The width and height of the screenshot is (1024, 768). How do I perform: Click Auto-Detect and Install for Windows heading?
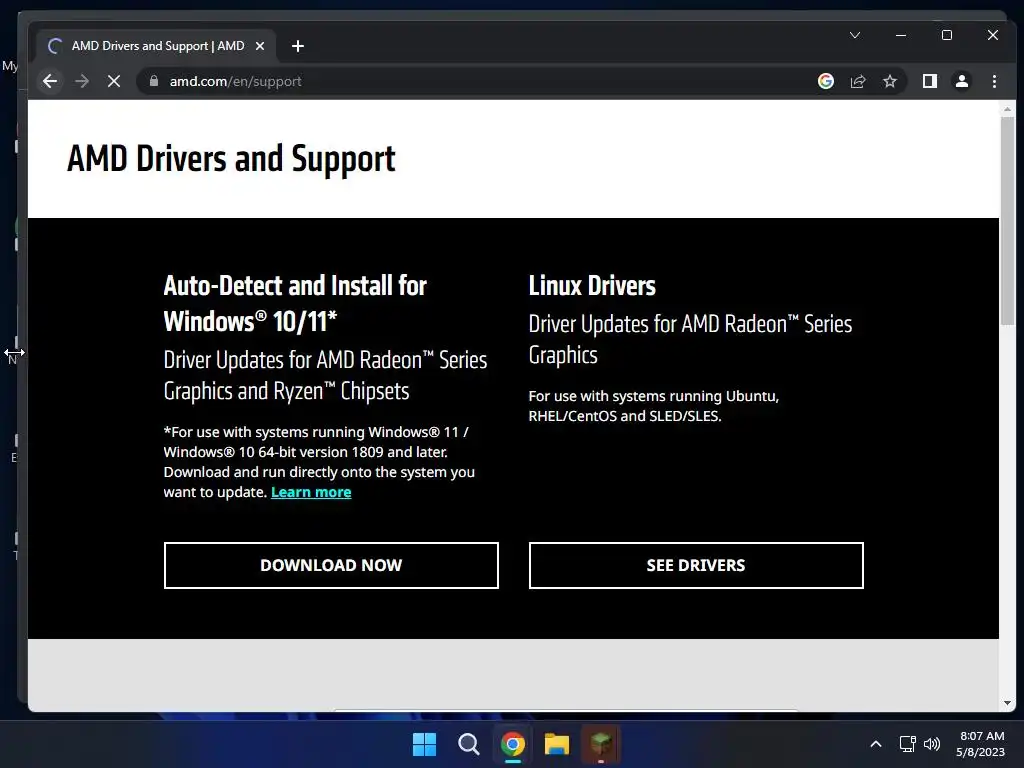pyautogui.click(x=295, y=303)
